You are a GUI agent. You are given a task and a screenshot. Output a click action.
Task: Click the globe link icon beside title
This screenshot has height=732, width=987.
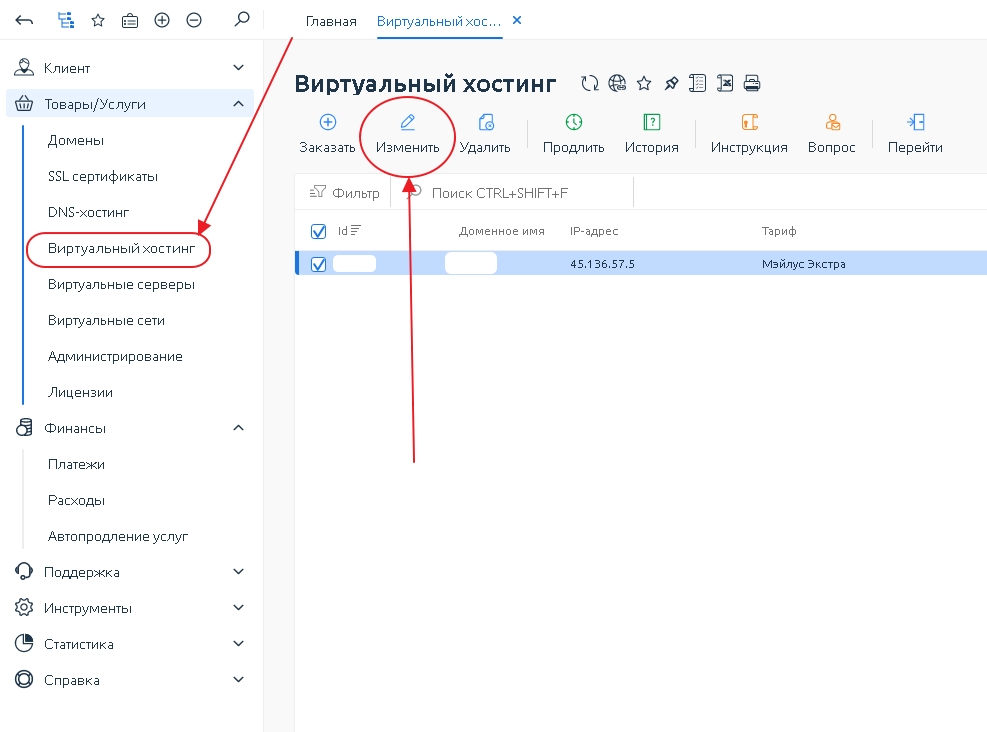[617, 83]
